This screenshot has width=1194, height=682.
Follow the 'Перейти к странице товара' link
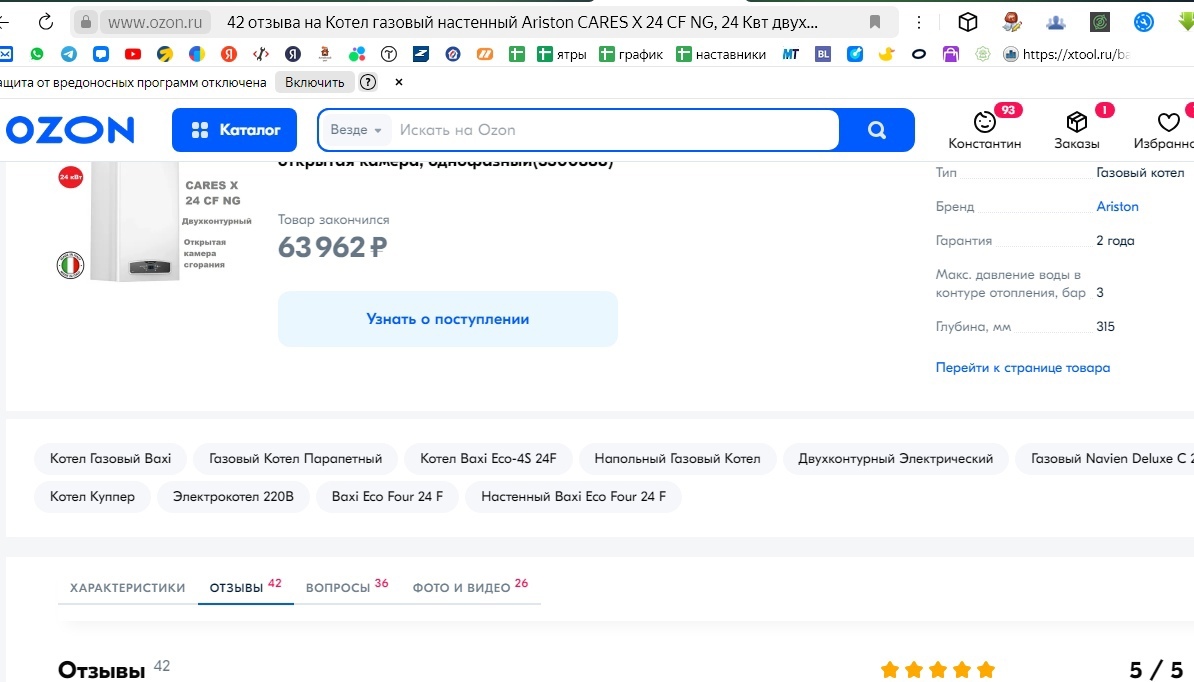(1023, 368)
